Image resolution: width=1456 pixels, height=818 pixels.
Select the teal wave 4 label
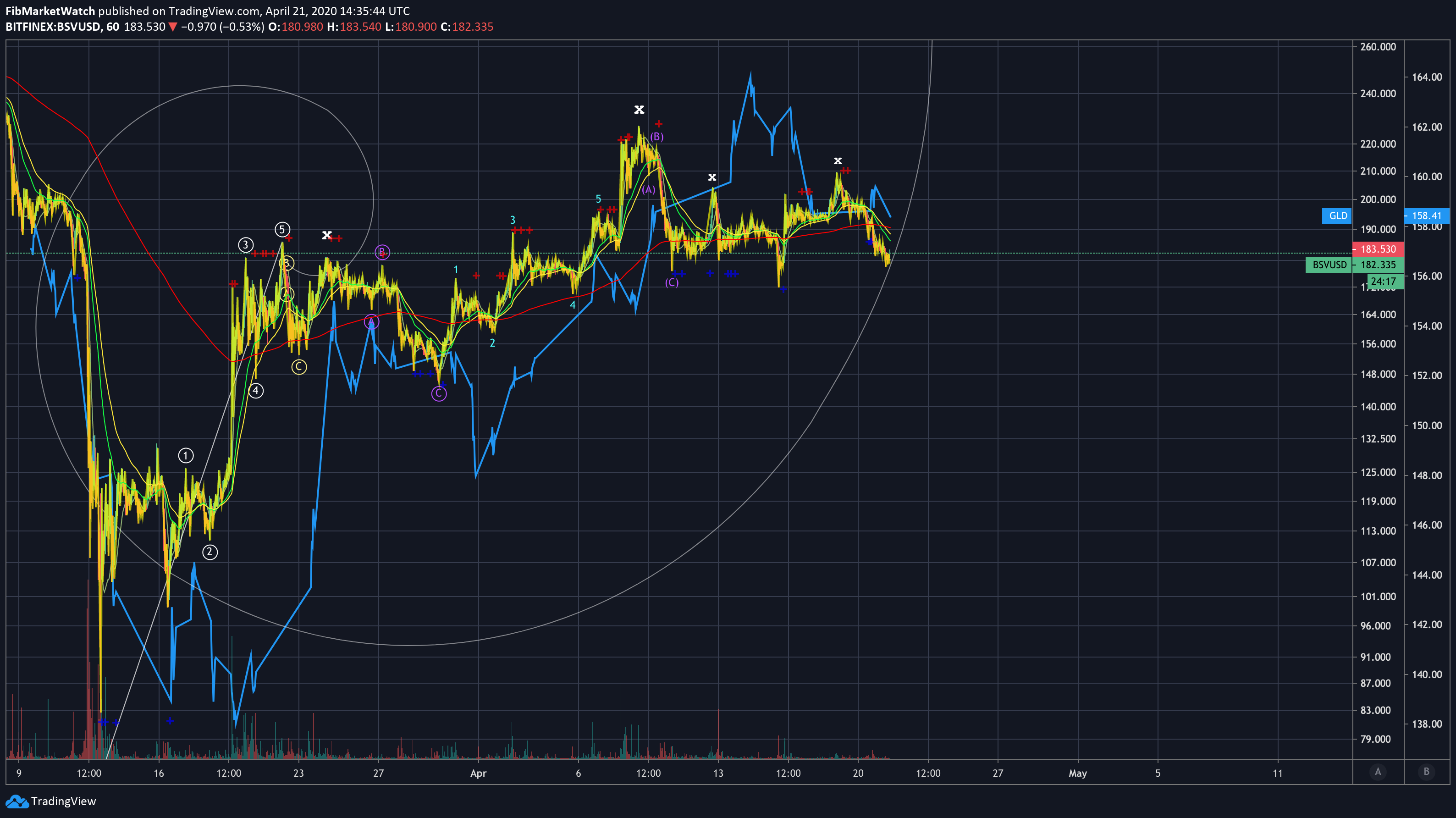573,305
